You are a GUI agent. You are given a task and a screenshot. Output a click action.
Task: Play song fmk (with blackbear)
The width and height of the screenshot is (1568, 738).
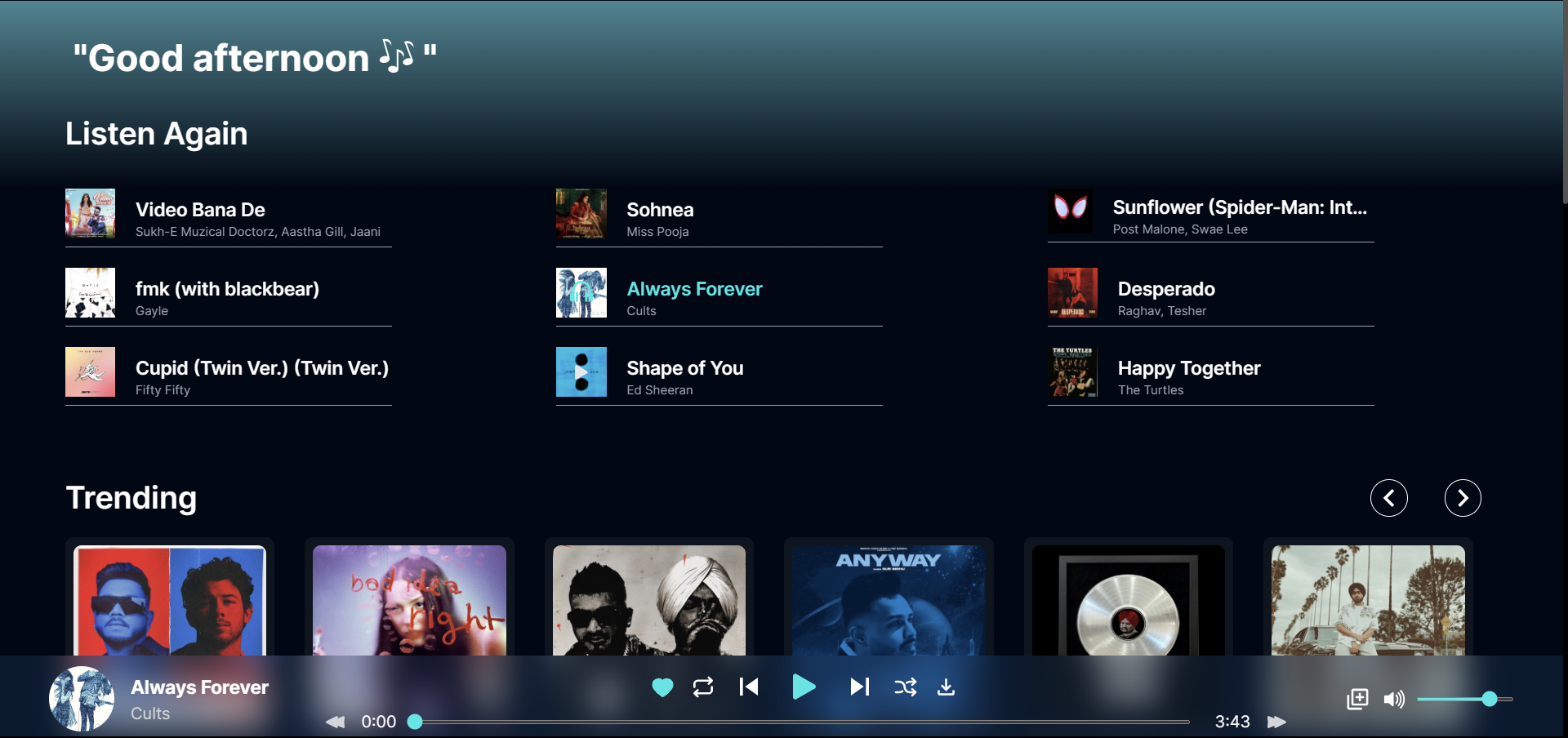[x=227, y=289]
